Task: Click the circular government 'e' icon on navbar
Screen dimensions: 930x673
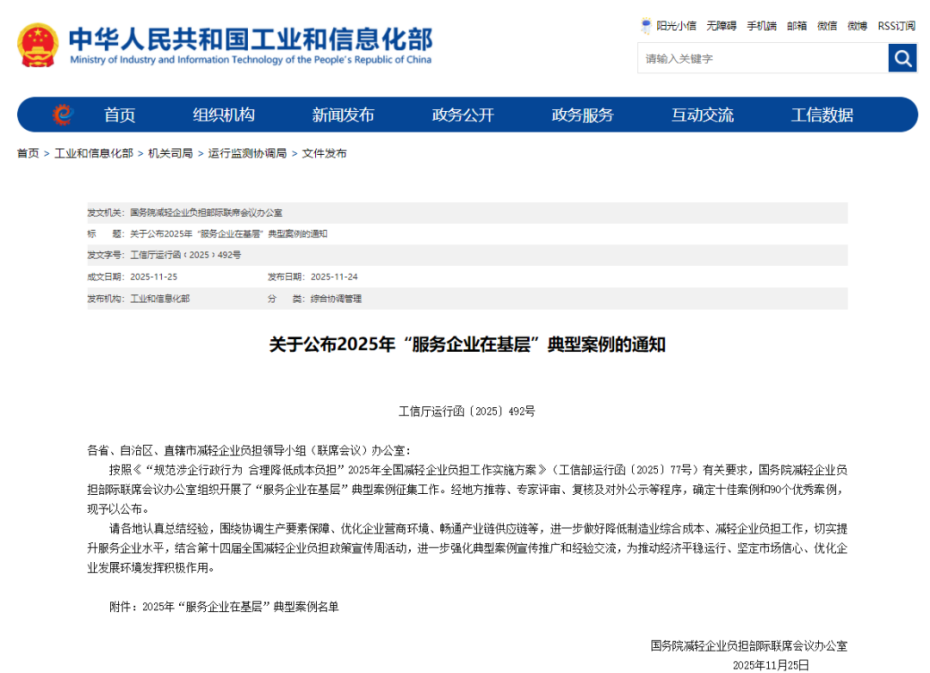Action: point(62,114)
